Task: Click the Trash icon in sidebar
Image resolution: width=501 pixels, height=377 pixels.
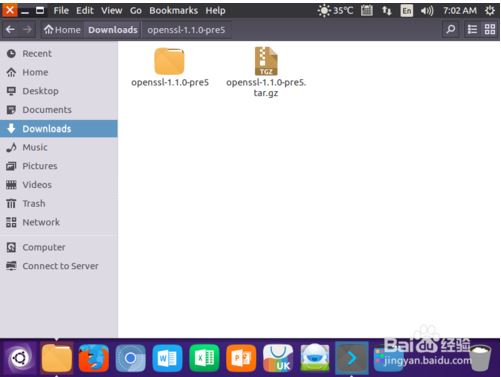Action: (x=11, y=203)
